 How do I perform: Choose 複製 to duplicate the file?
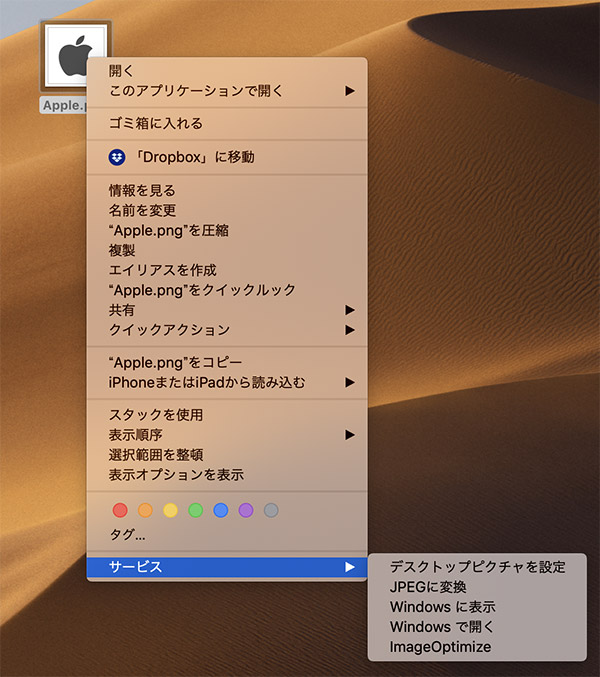227,250
